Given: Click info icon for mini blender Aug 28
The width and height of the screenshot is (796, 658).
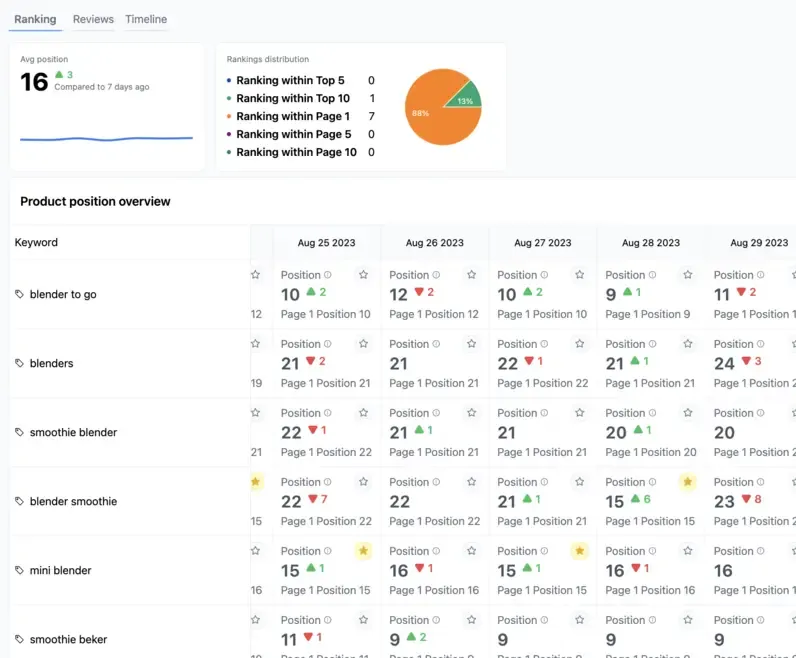Looking at the screenshot, I should pos(652,551).
